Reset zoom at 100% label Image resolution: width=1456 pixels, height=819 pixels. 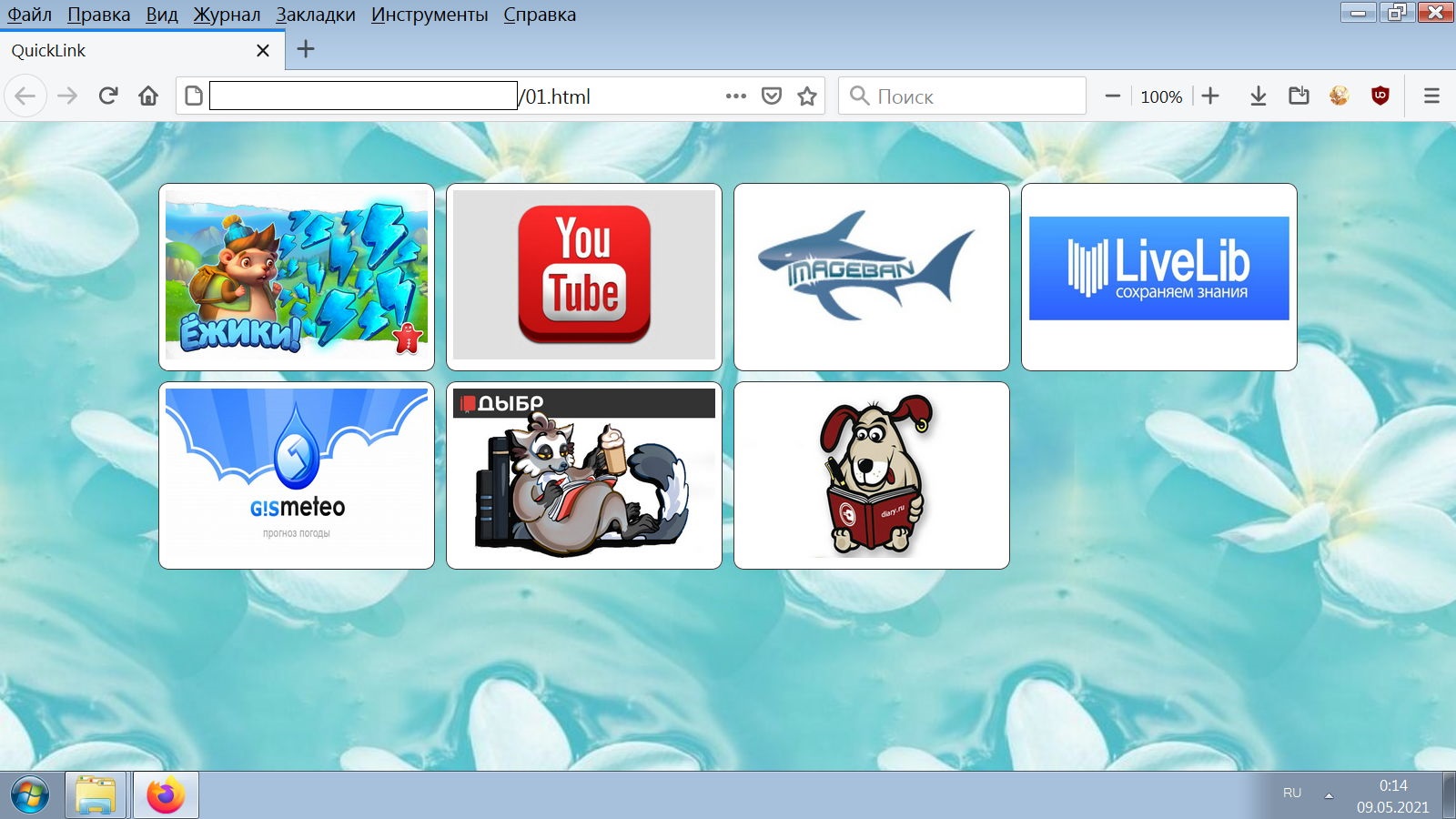(x=1161, y=96)
